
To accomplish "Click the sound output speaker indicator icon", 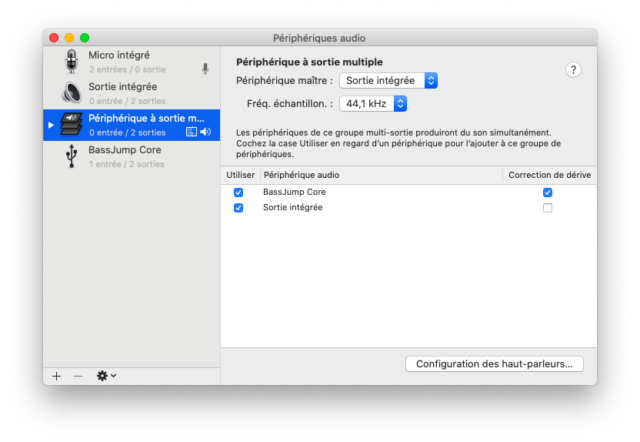I will pos(206,132).
